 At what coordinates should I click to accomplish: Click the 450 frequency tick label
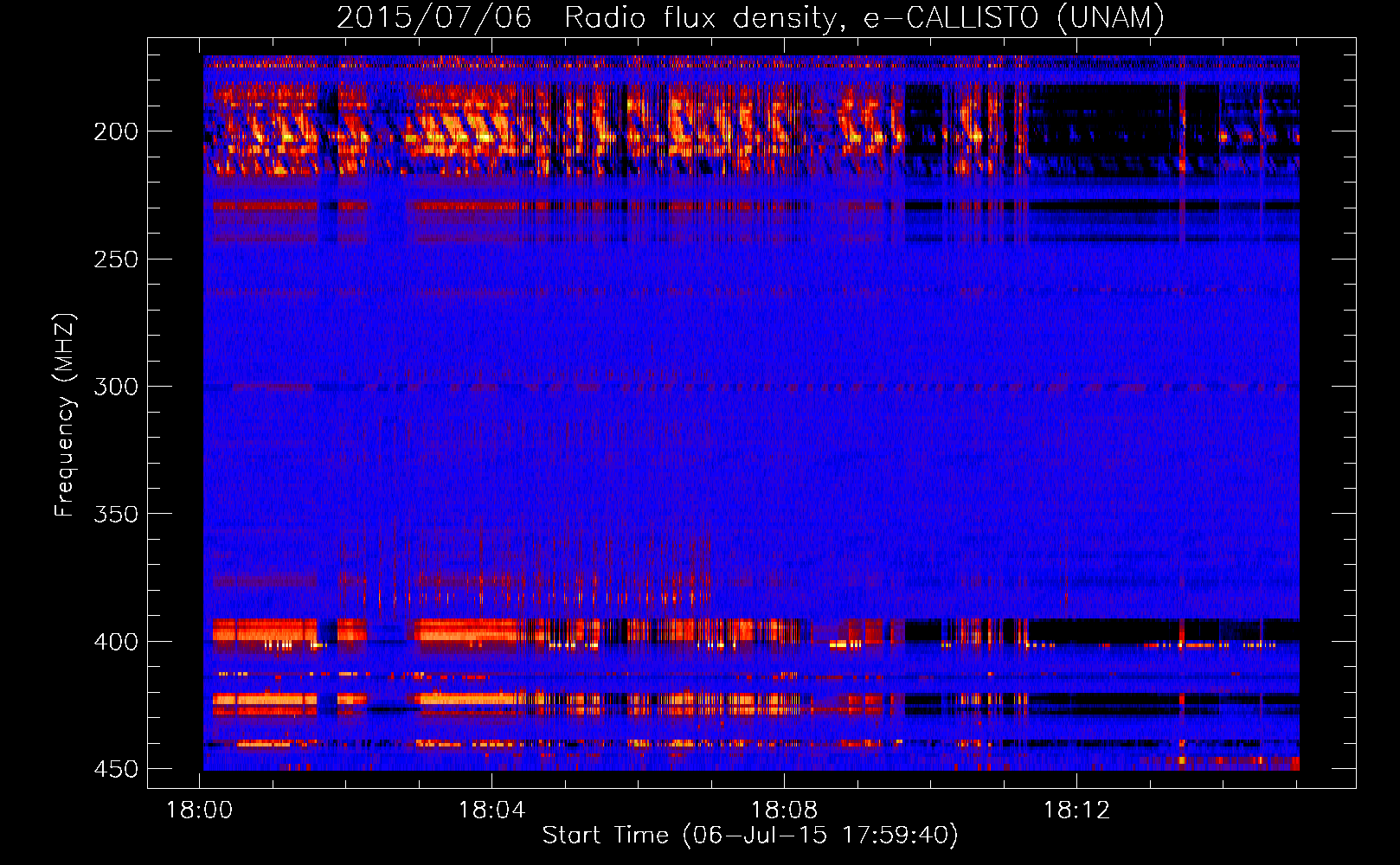(x=116, y=769)
